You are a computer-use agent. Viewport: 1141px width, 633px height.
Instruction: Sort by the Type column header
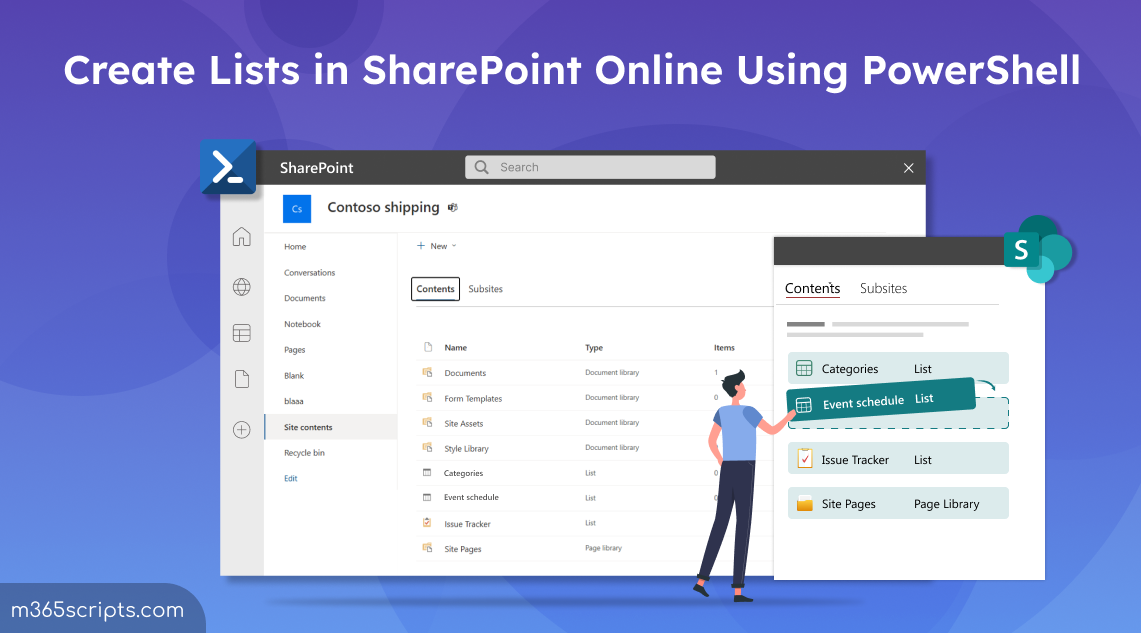[594, 348]
